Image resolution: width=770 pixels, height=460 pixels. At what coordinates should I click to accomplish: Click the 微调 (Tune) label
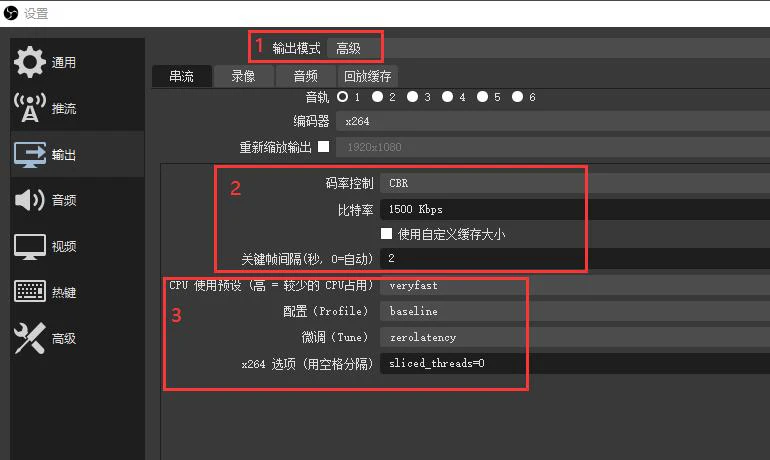click(x=335, y=337)
